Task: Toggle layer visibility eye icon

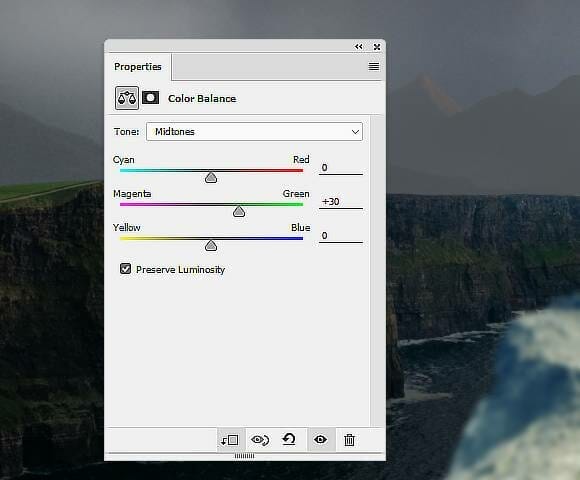Action: 320,440
